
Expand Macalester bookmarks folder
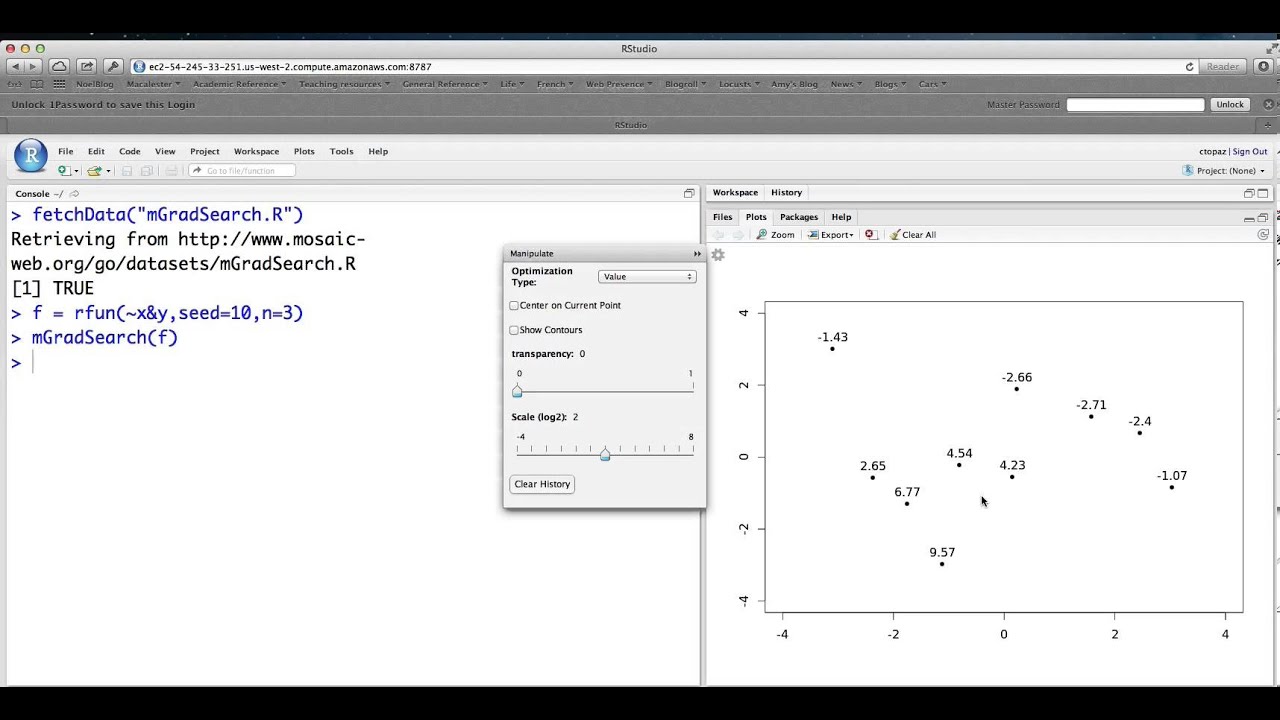coord(152,84)
